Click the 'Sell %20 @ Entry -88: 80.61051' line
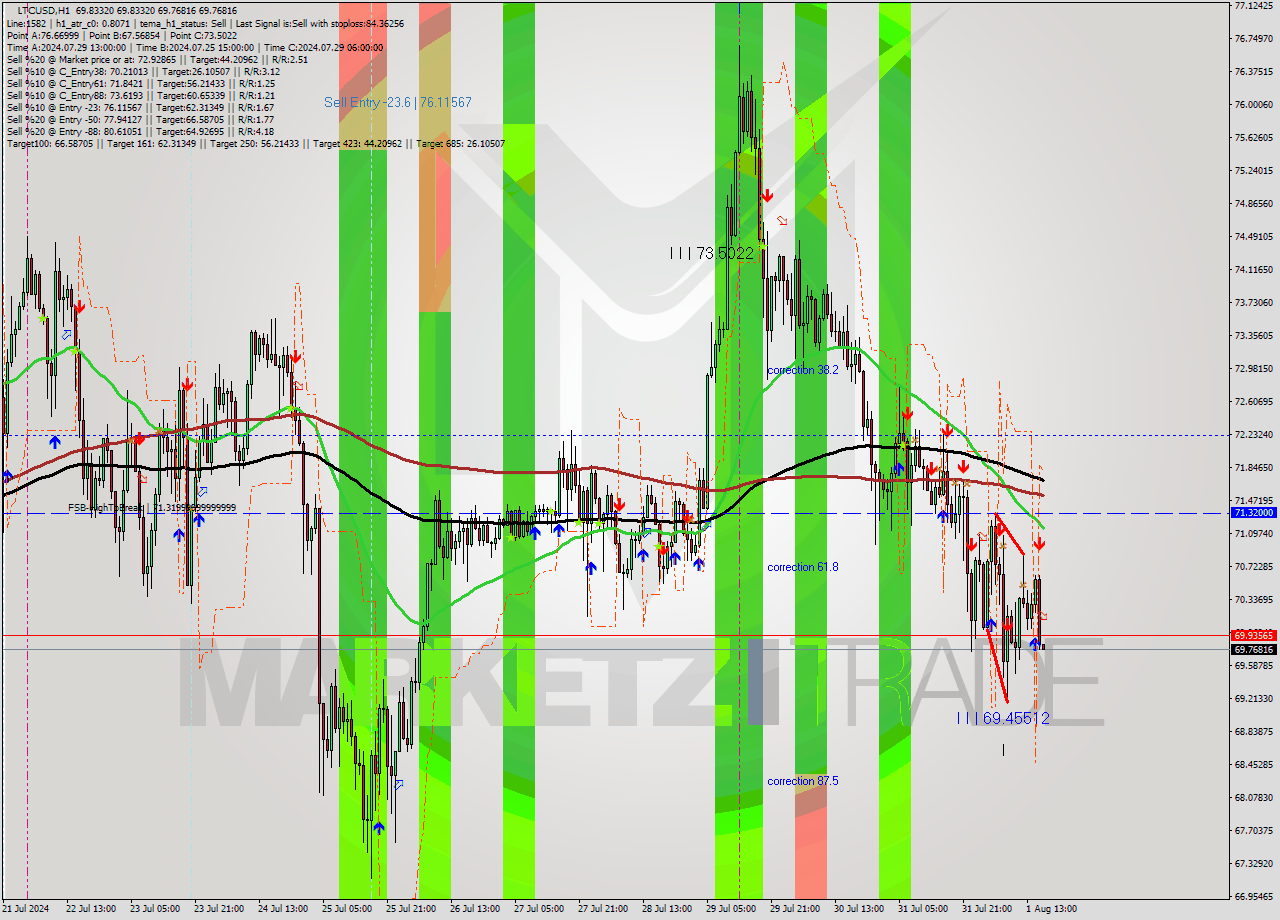This screenshot has height=920, width=1280. coord(140,131)
